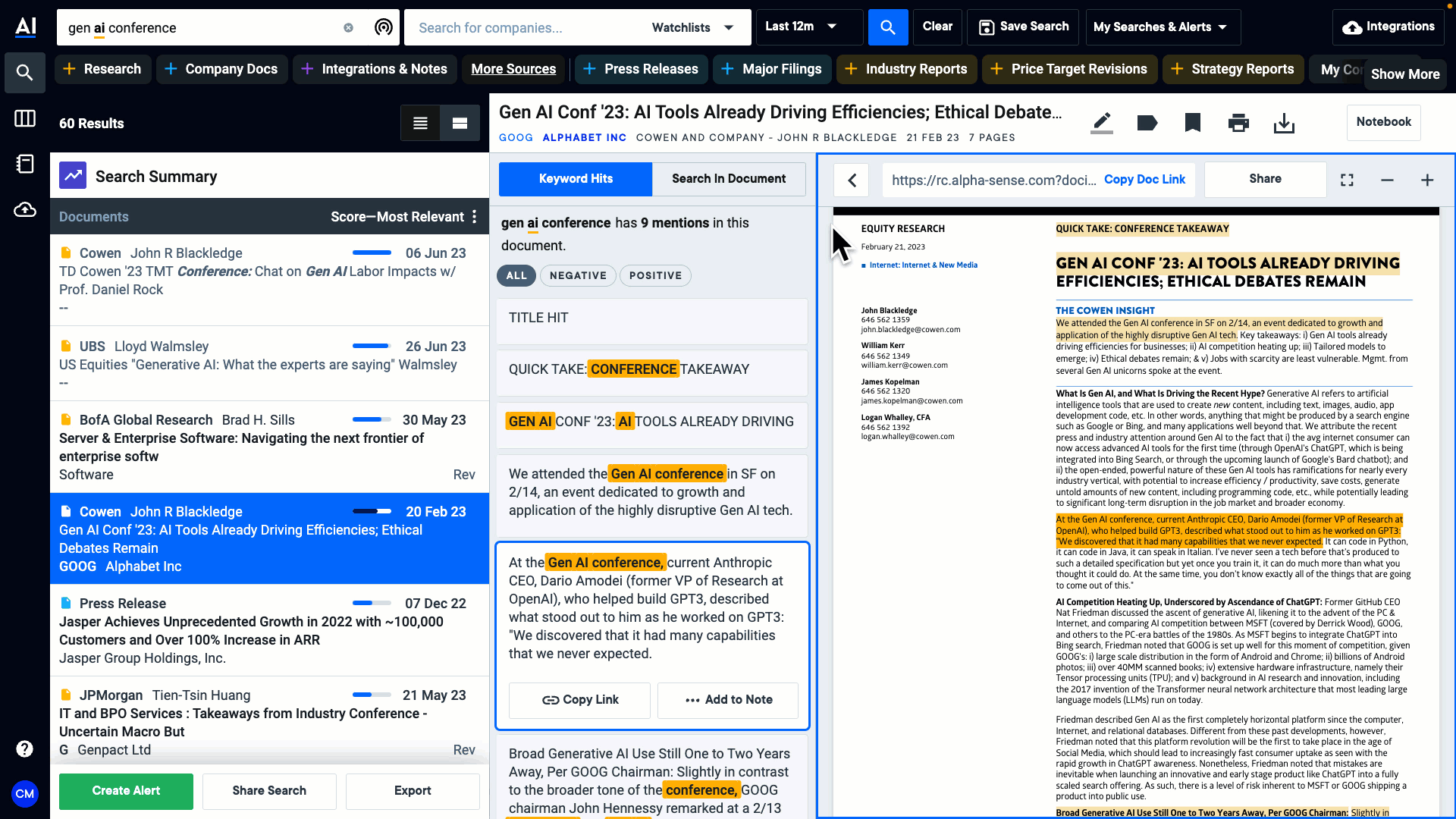
Task: Click the Export button
Action: coord(413,791)
